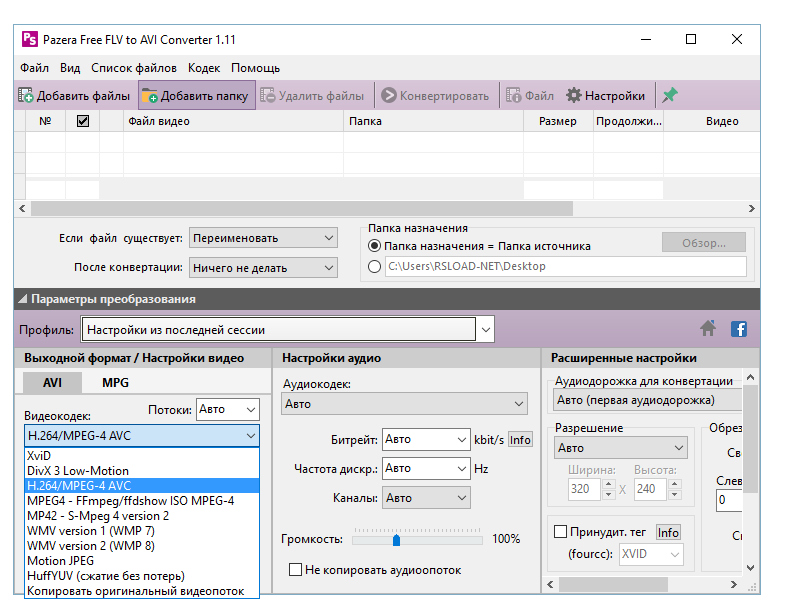Viewport: 791px width, 609px height.
Task: Toggle the header checkbox in file list
Action: (x=83, y=121)
